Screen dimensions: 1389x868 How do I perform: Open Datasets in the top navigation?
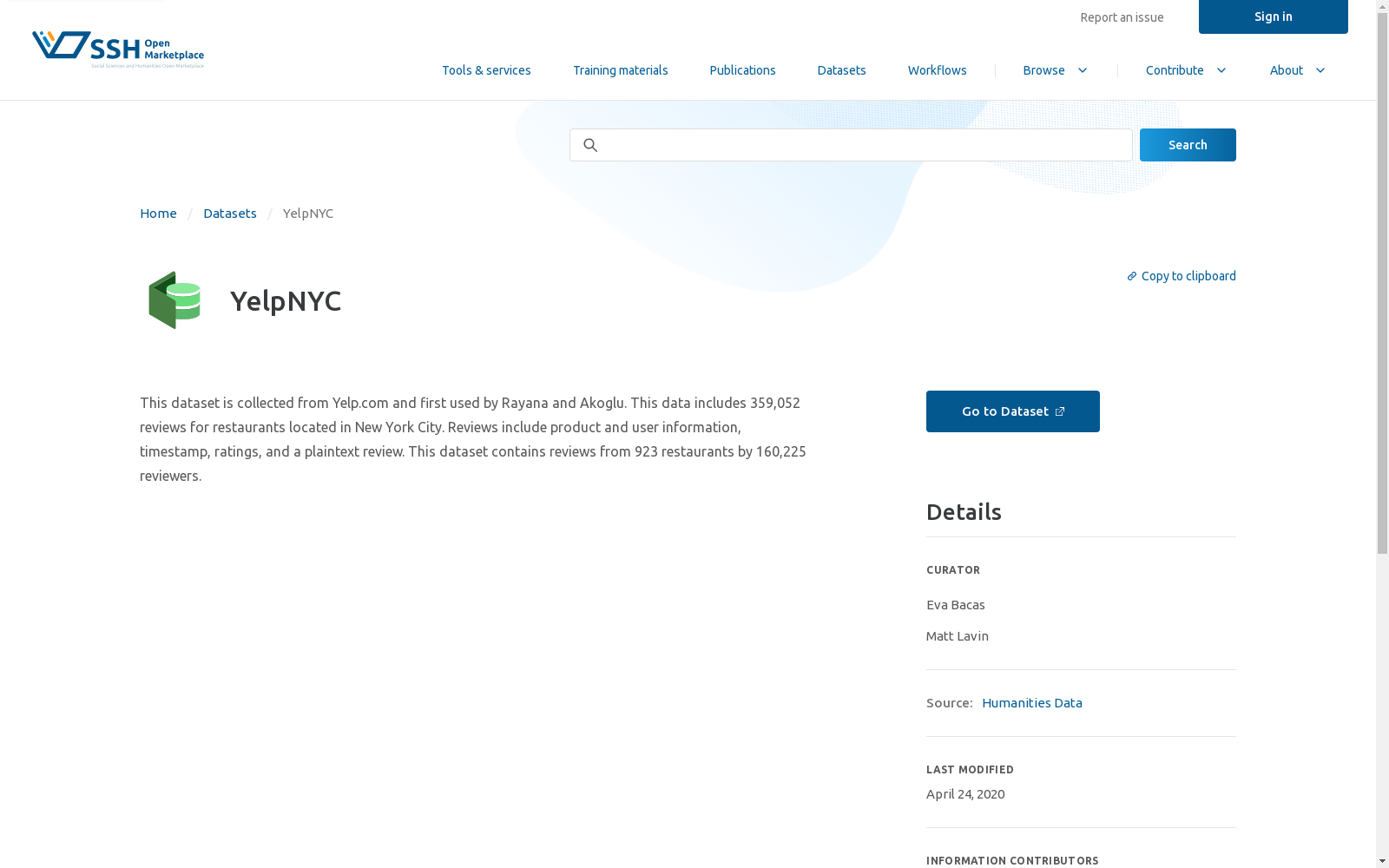[x=841, y=70]
